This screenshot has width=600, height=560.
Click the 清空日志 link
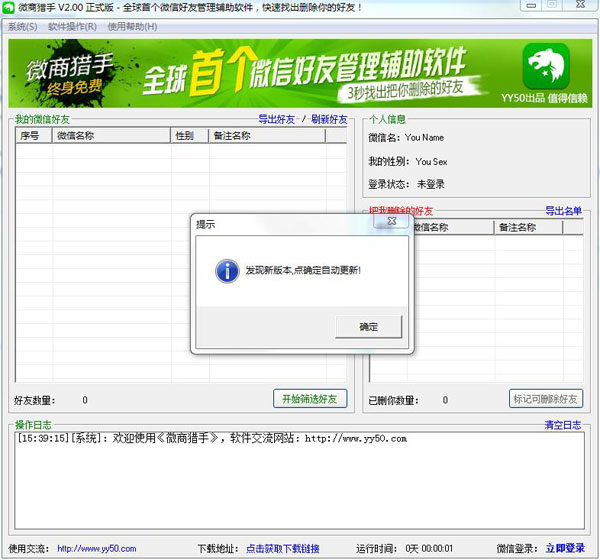pos(563,424)
